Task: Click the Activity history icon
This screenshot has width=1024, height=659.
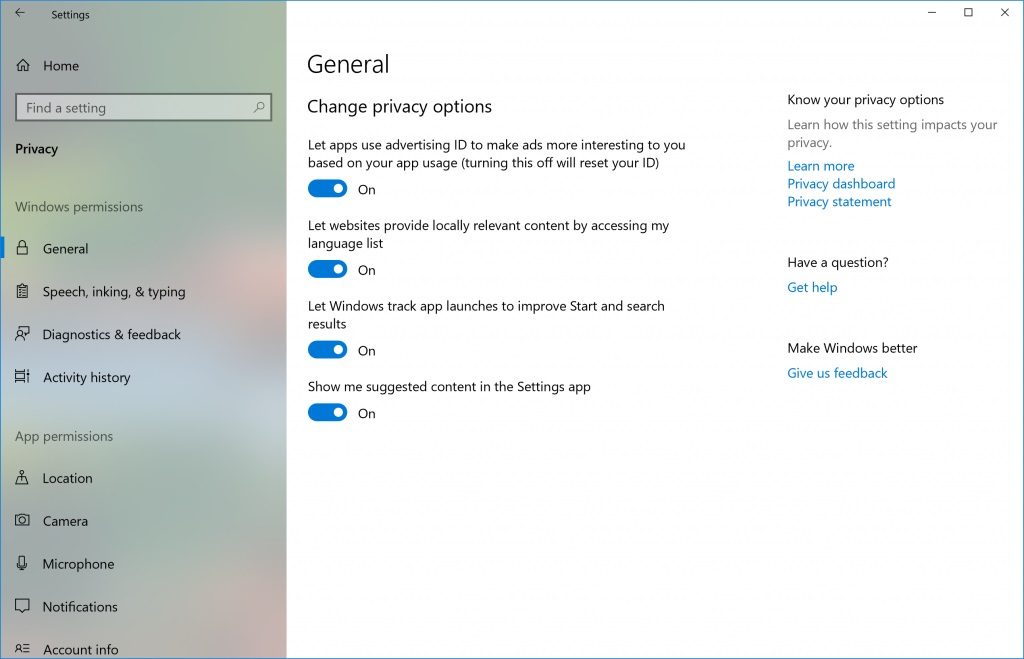Action: 23,378
